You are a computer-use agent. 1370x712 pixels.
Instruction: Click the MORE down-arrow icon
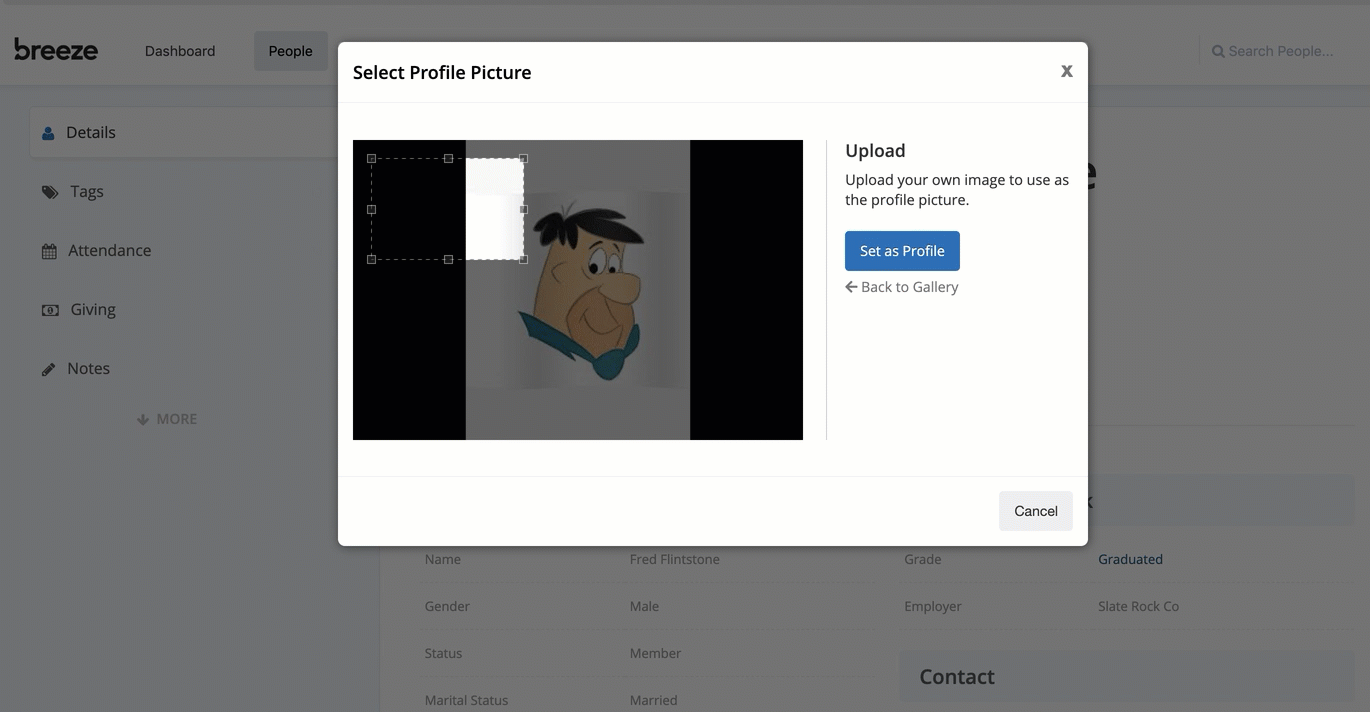pos(143,419)
